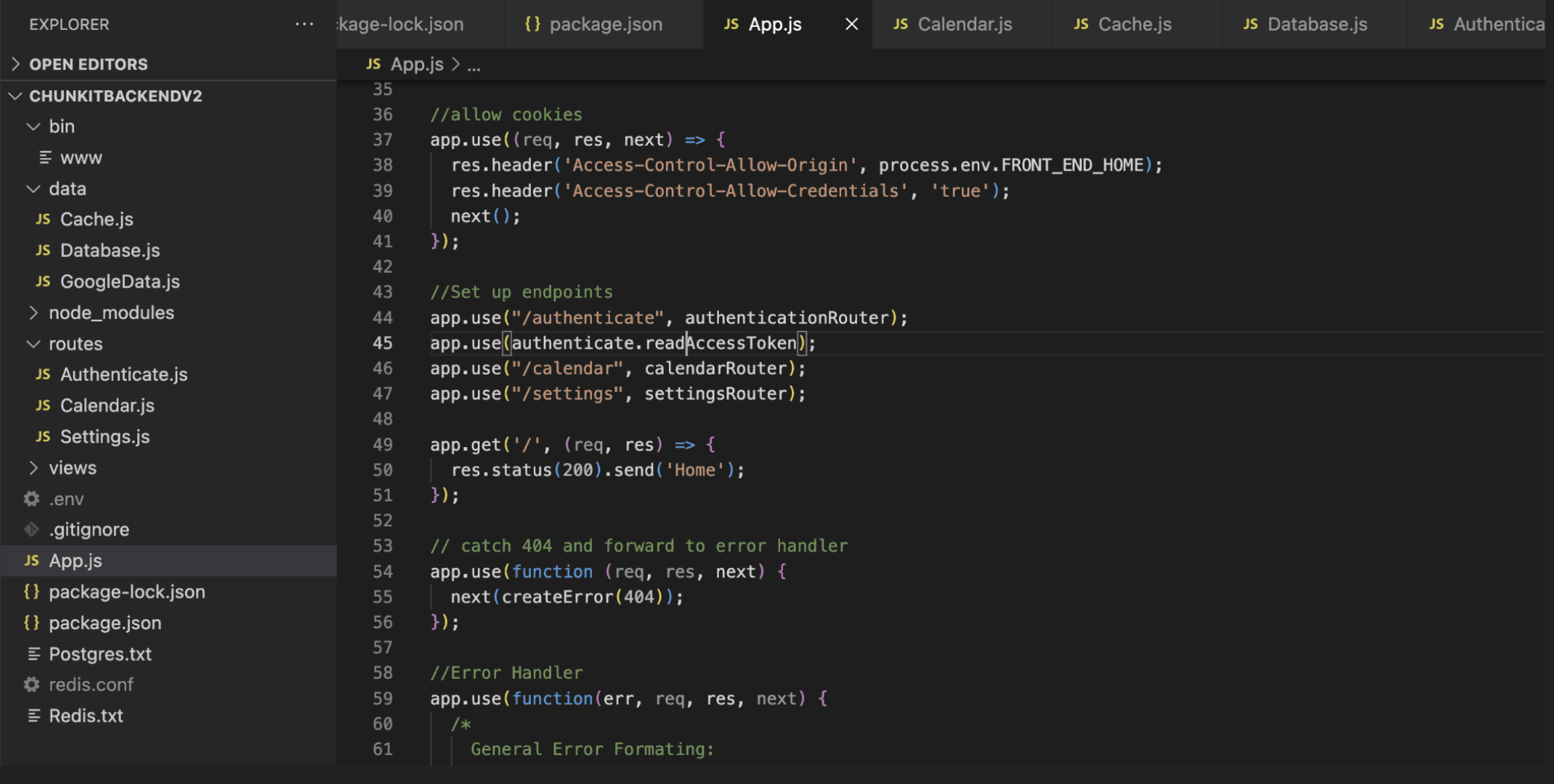Click the JS icon beside Settings.js
1554x784 pixels.
(43, 437)
